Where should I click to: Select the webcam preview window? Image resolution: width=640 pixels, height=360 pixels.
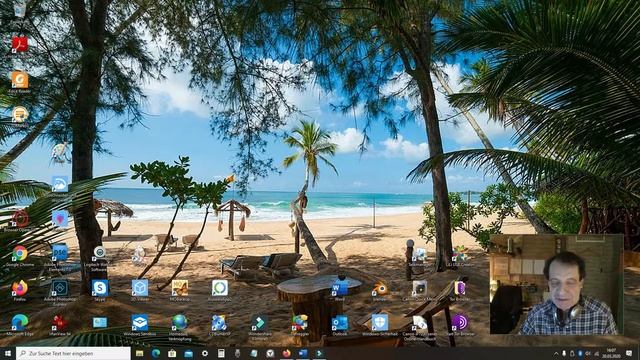(556, 284)
